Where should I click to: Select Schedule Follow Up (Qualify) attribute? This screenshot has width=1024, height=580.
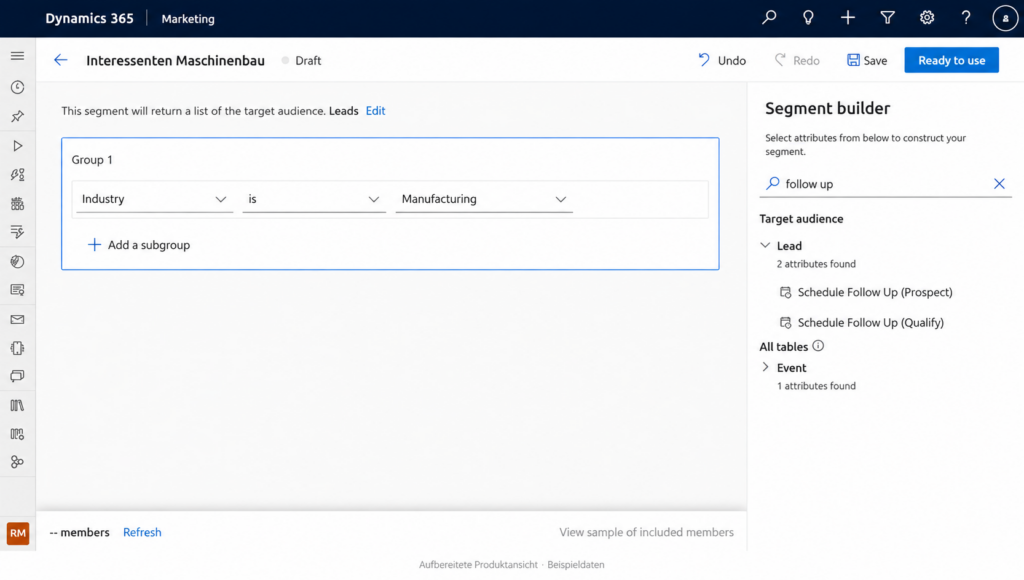(861, 322)
